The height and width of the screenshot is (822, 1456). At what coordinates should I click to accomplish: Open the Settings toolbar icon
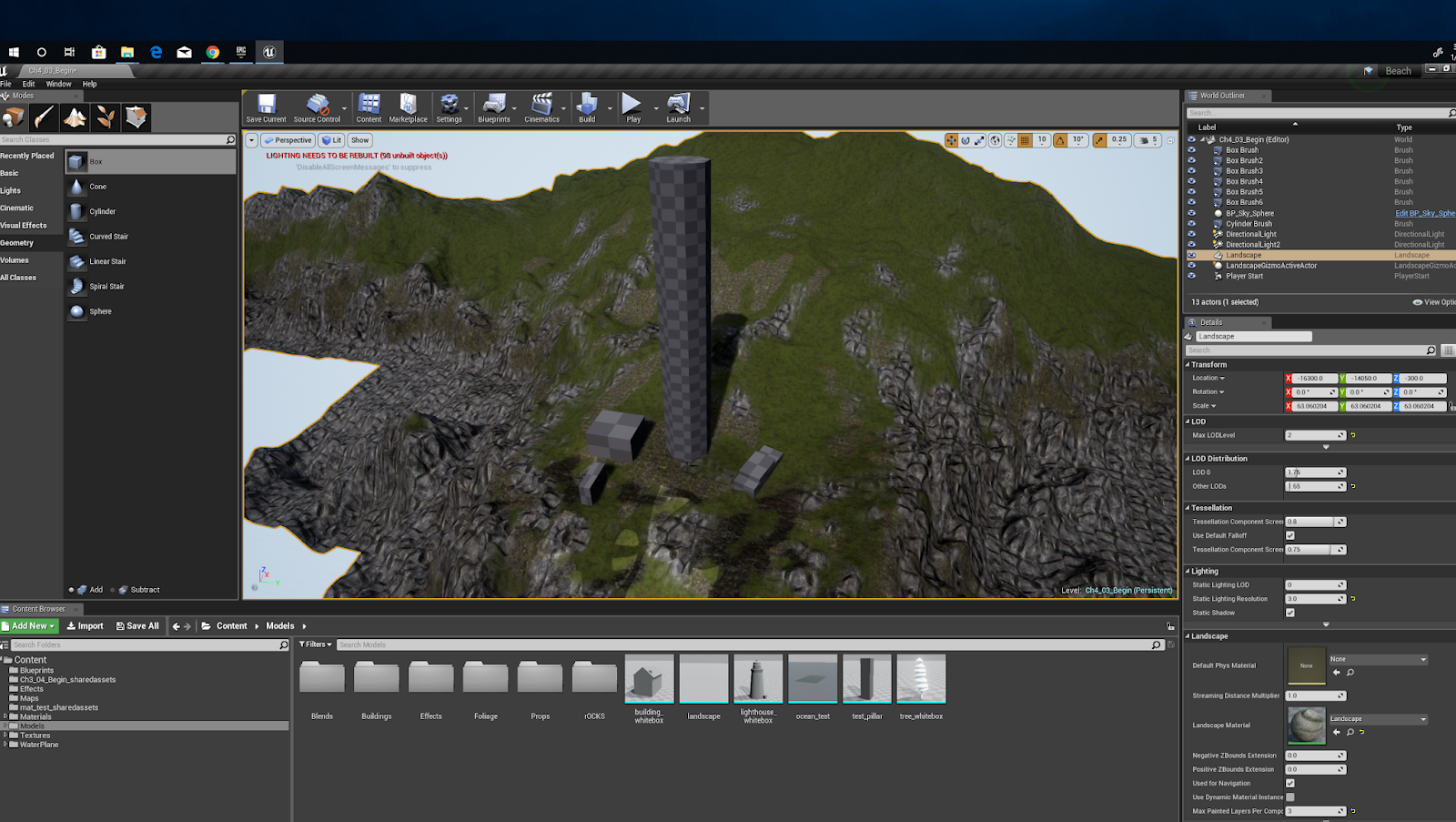tap(449, 107)
